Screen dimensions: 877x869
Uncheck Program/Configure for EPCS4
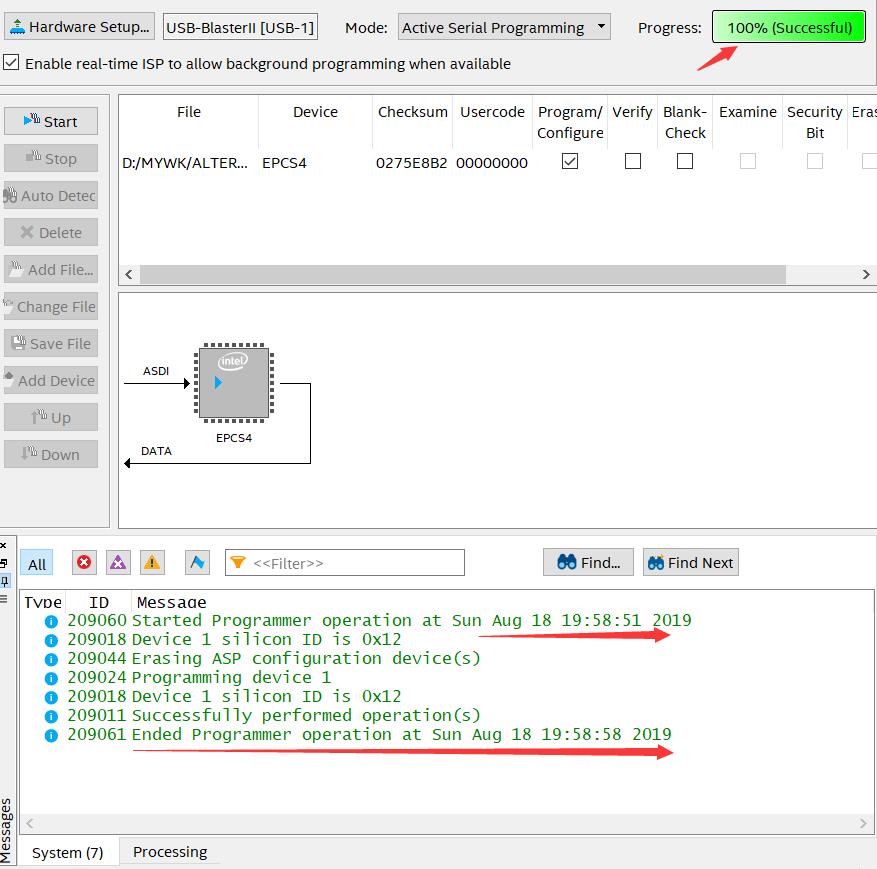click(570, 161)
